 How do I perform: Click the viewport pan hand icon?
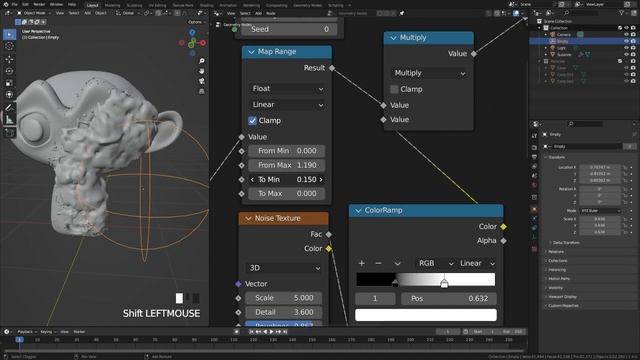(202, 71)
